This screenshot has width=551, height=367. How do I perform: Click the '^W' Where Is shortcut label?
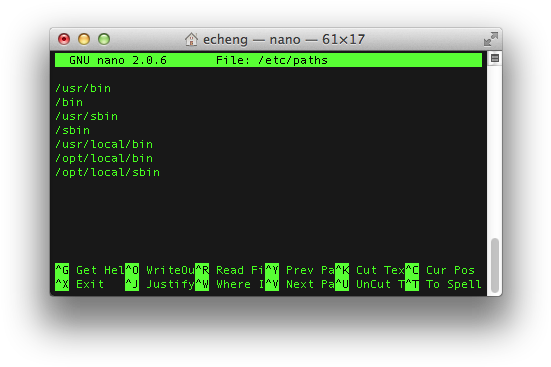point(202,284)
